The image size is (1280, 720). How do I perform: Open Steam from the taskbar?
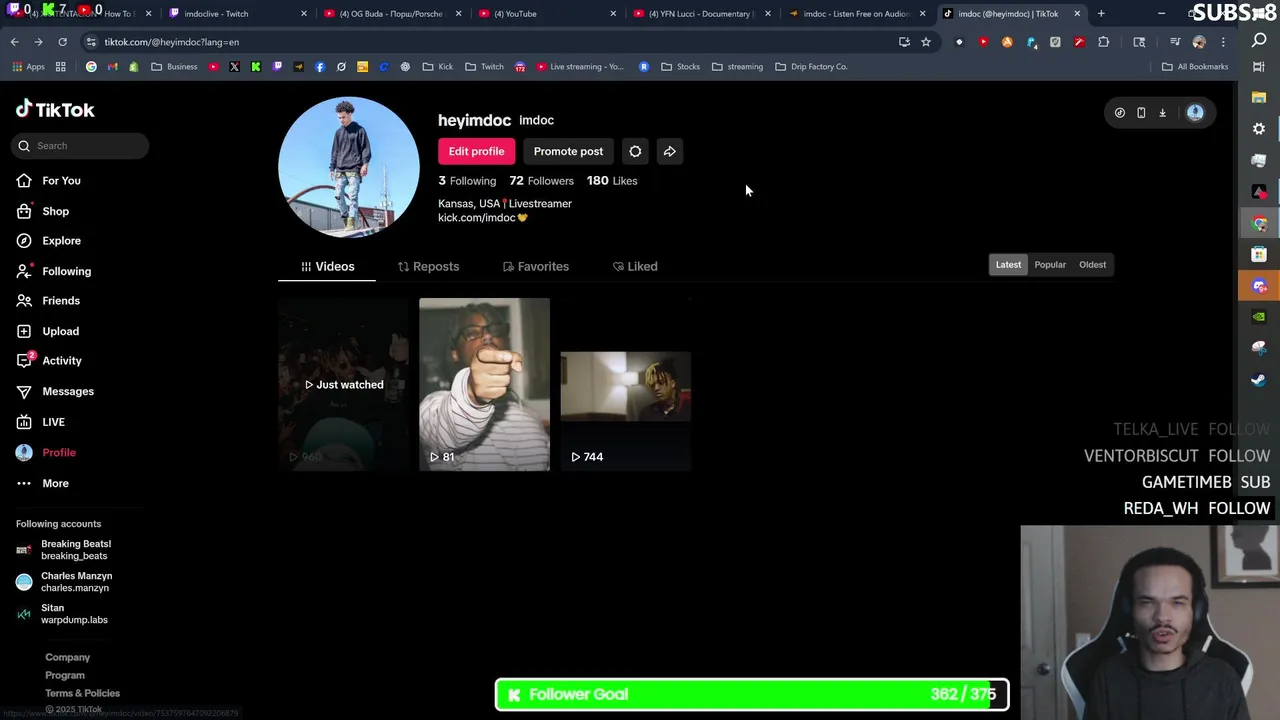pos(1259,380)
